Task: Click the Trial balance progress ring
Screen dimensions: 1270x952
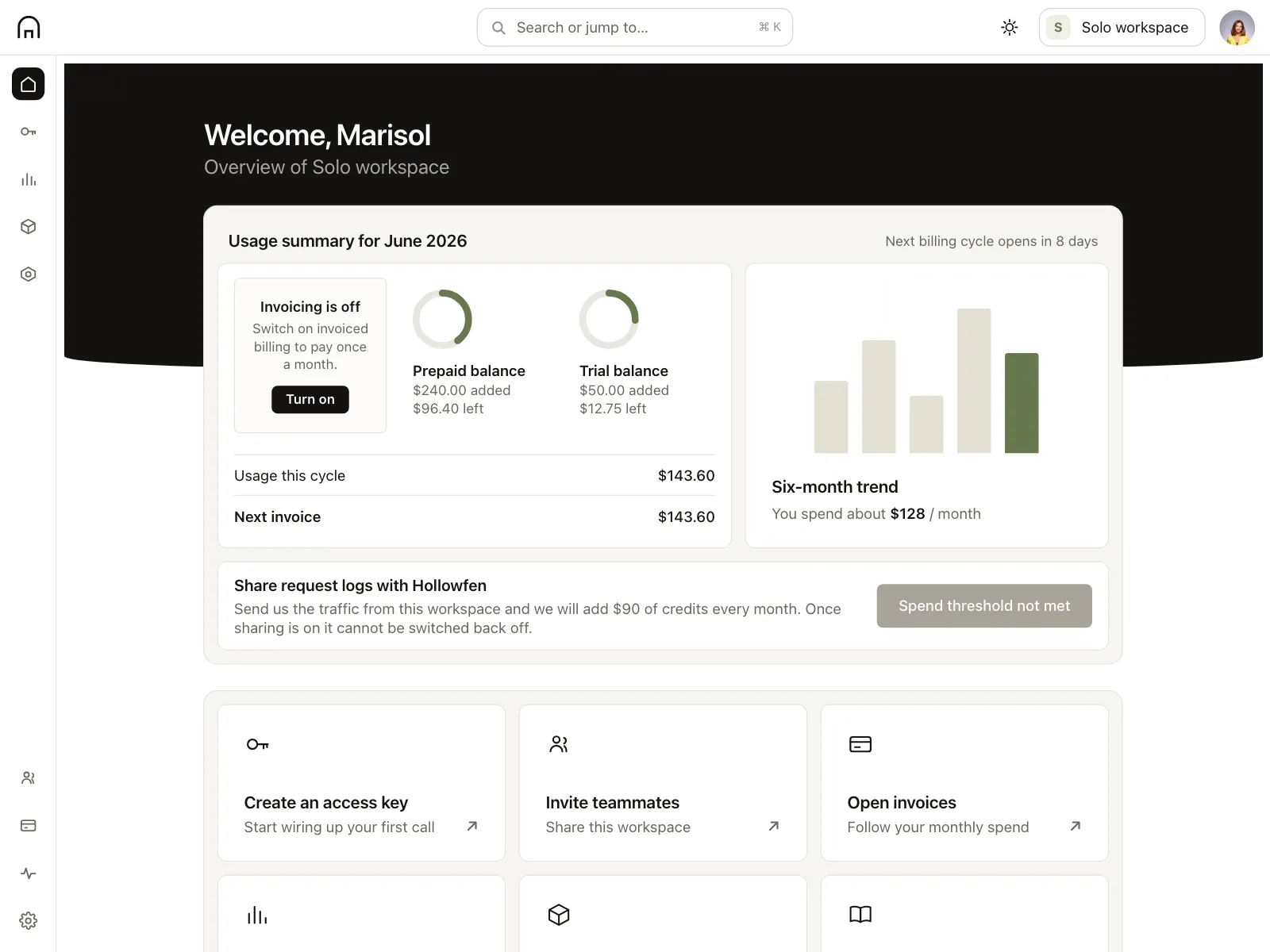Action: (609, 319)
